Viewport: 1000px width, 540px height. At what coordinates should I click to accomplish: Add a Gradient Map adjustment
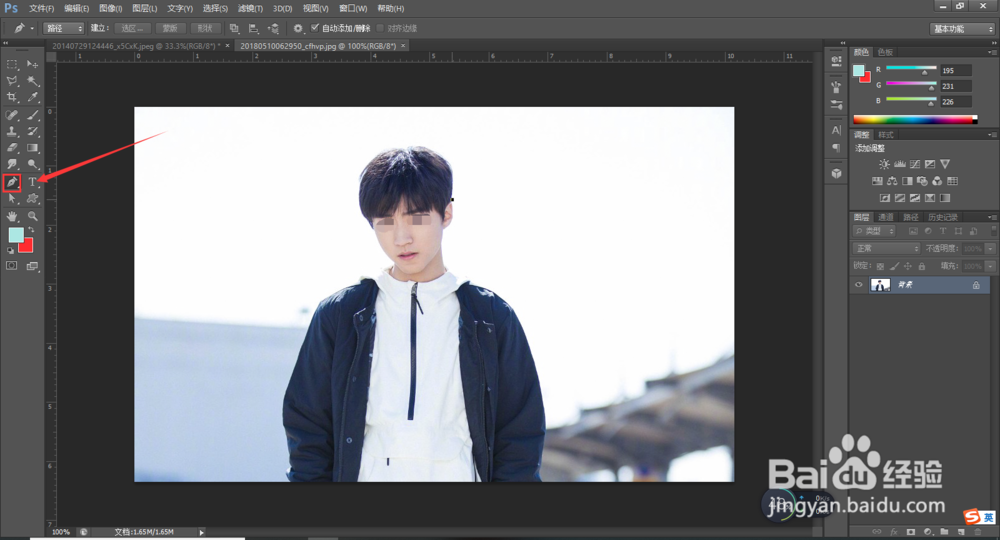(x=945, y=198)
